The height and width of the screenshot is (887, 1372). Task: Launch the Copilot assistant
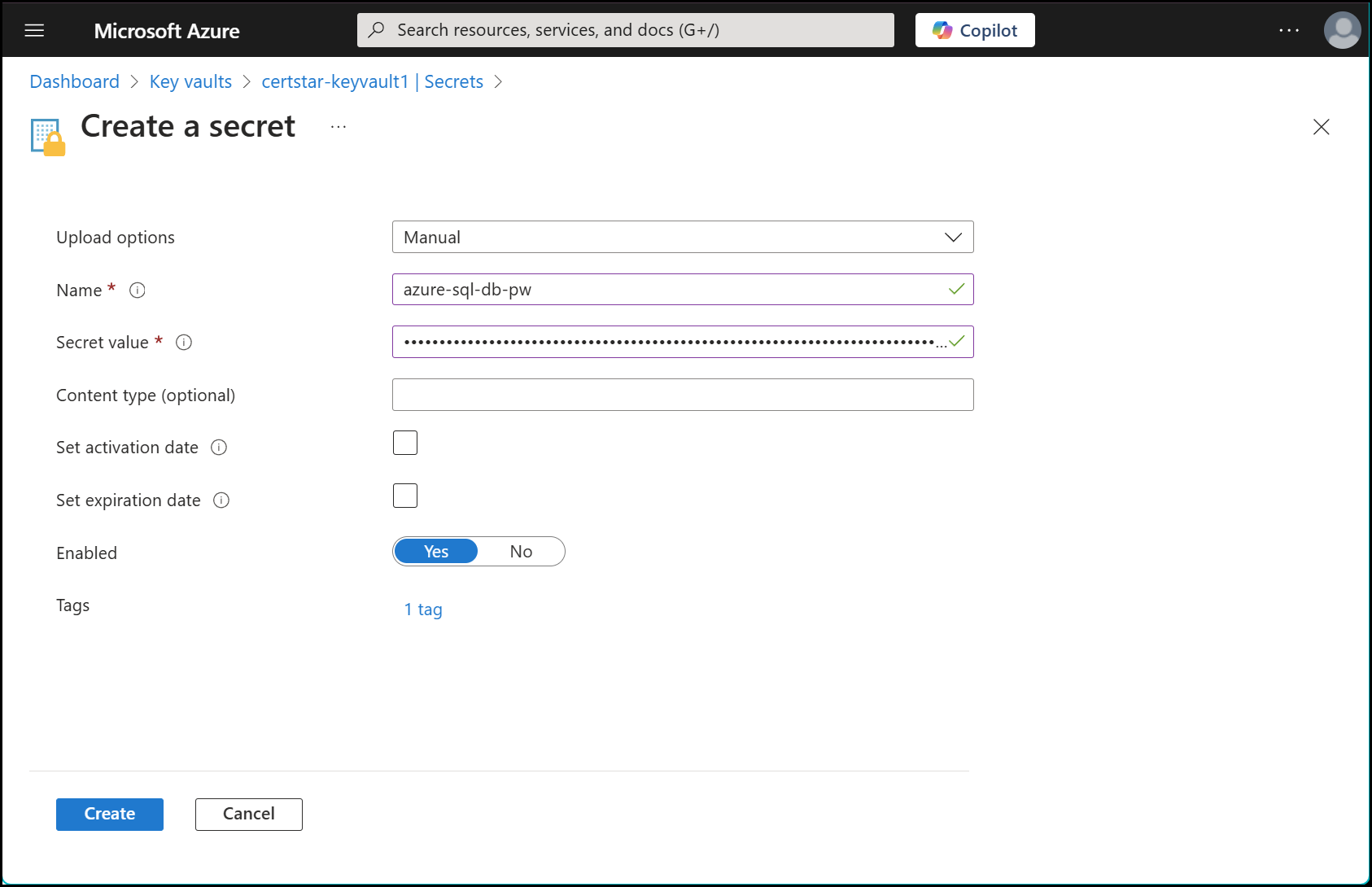(974, 29)
